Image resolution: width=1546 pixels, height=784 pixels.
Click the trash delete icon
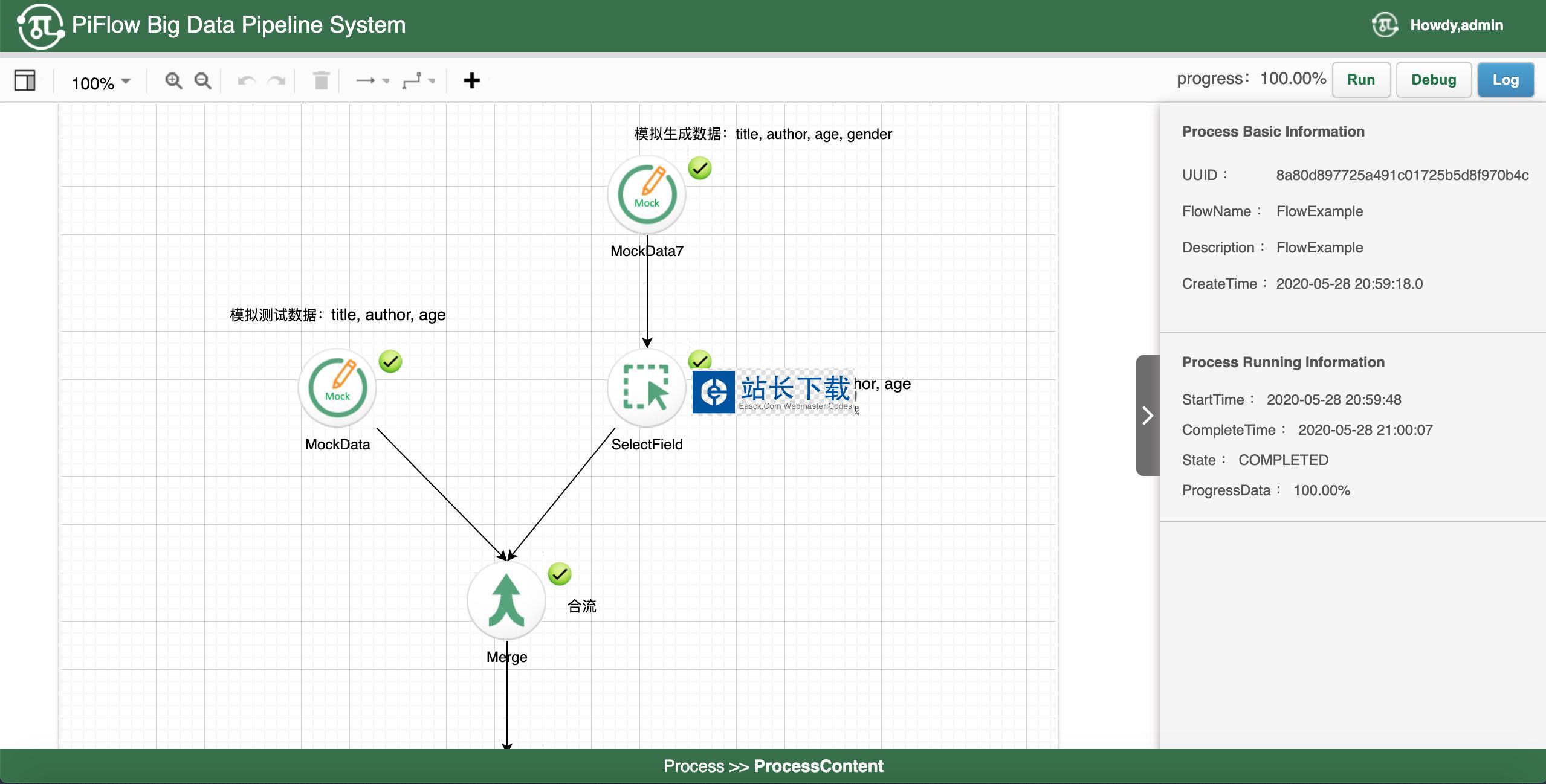[x=322, y=80]
